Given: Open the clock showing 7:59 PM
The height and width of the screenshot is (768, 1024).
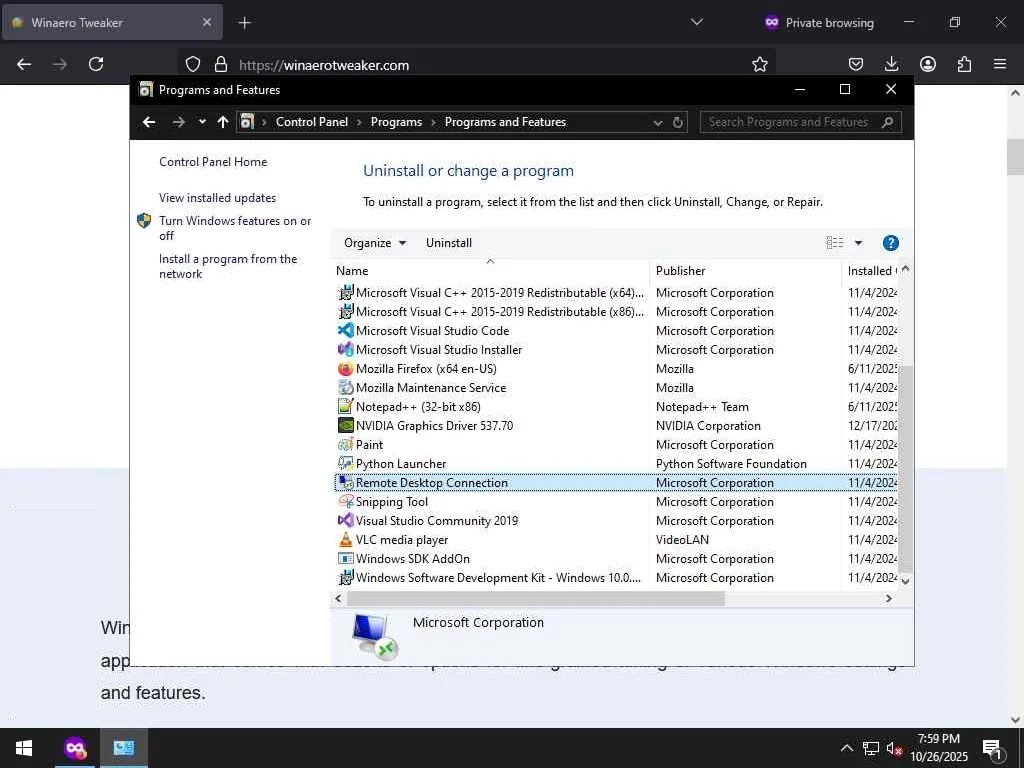Looking at the screenshot, I should pos(938,748).
